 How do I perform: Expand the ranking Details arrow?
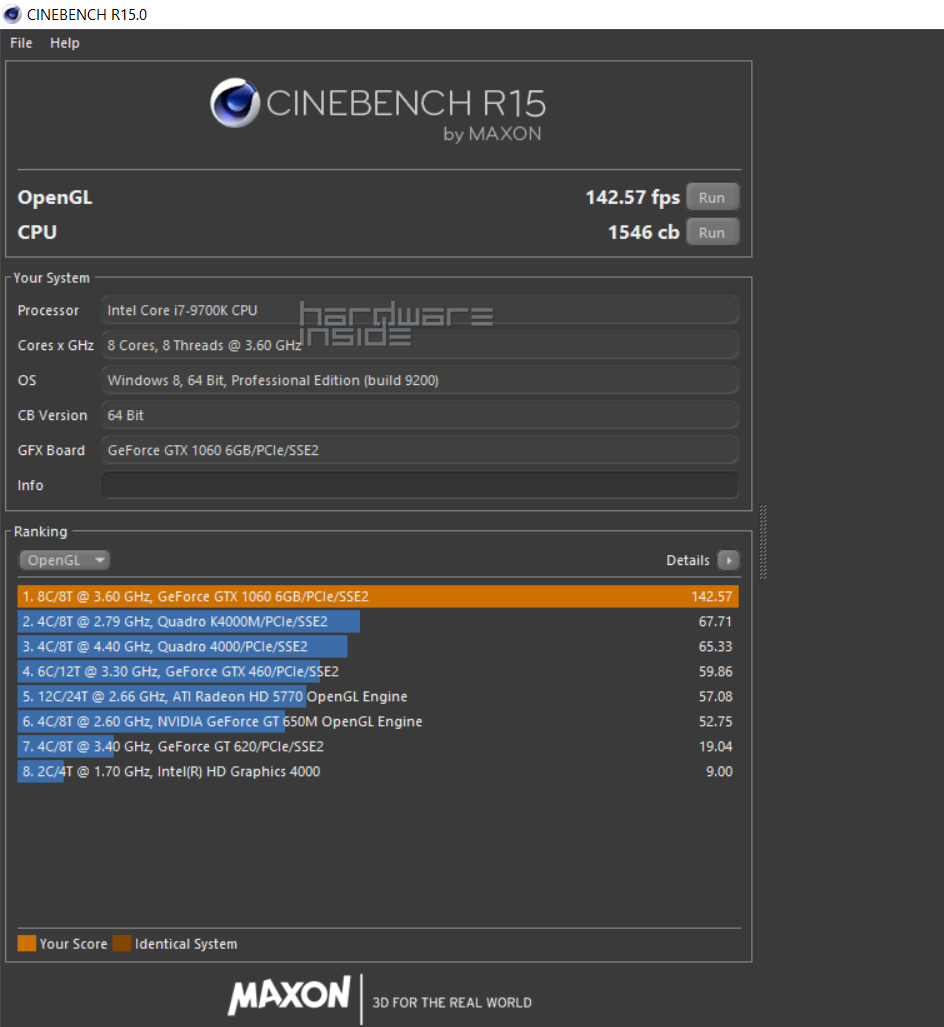728,561
